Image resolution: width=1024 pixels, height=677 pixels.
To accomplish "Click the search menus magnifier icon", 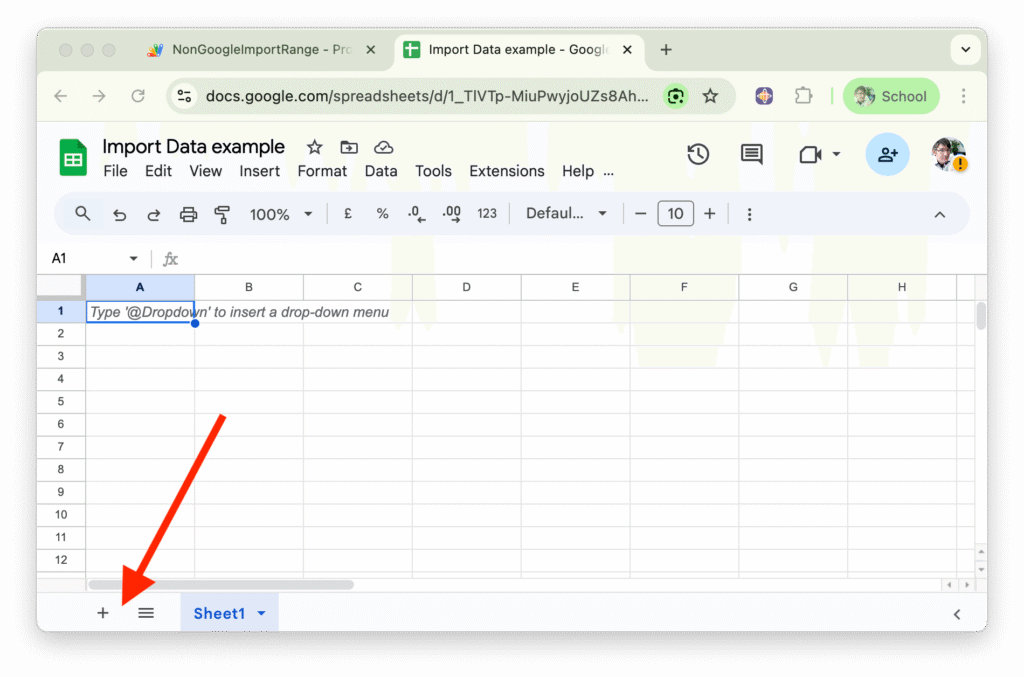I will [83, 214].
